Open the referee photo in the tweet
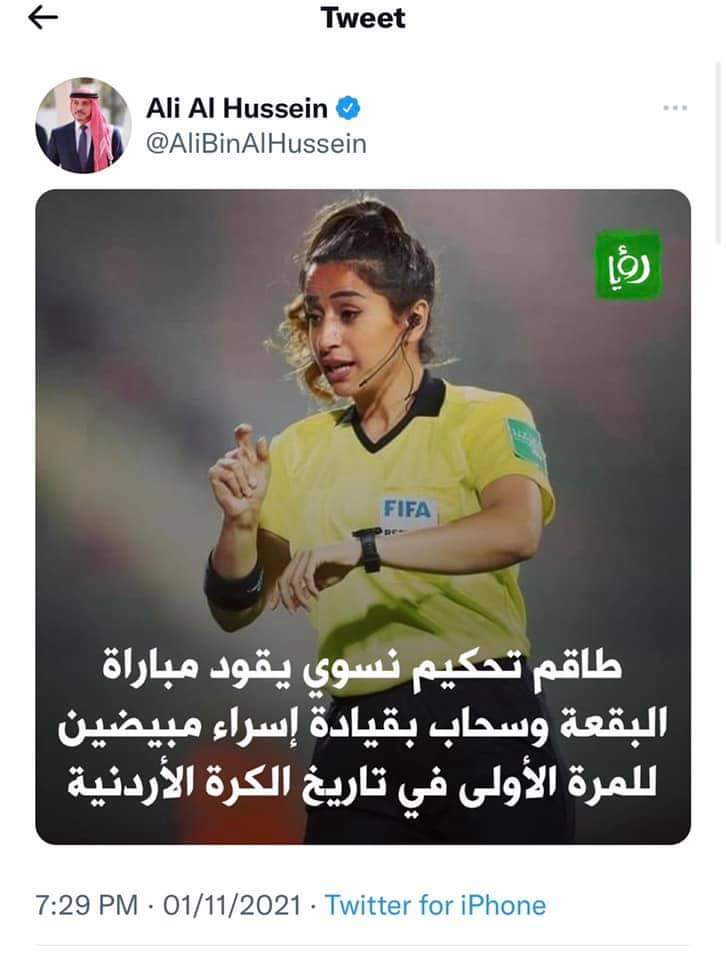This screenshot has width=726, height=960. (363, 517)
